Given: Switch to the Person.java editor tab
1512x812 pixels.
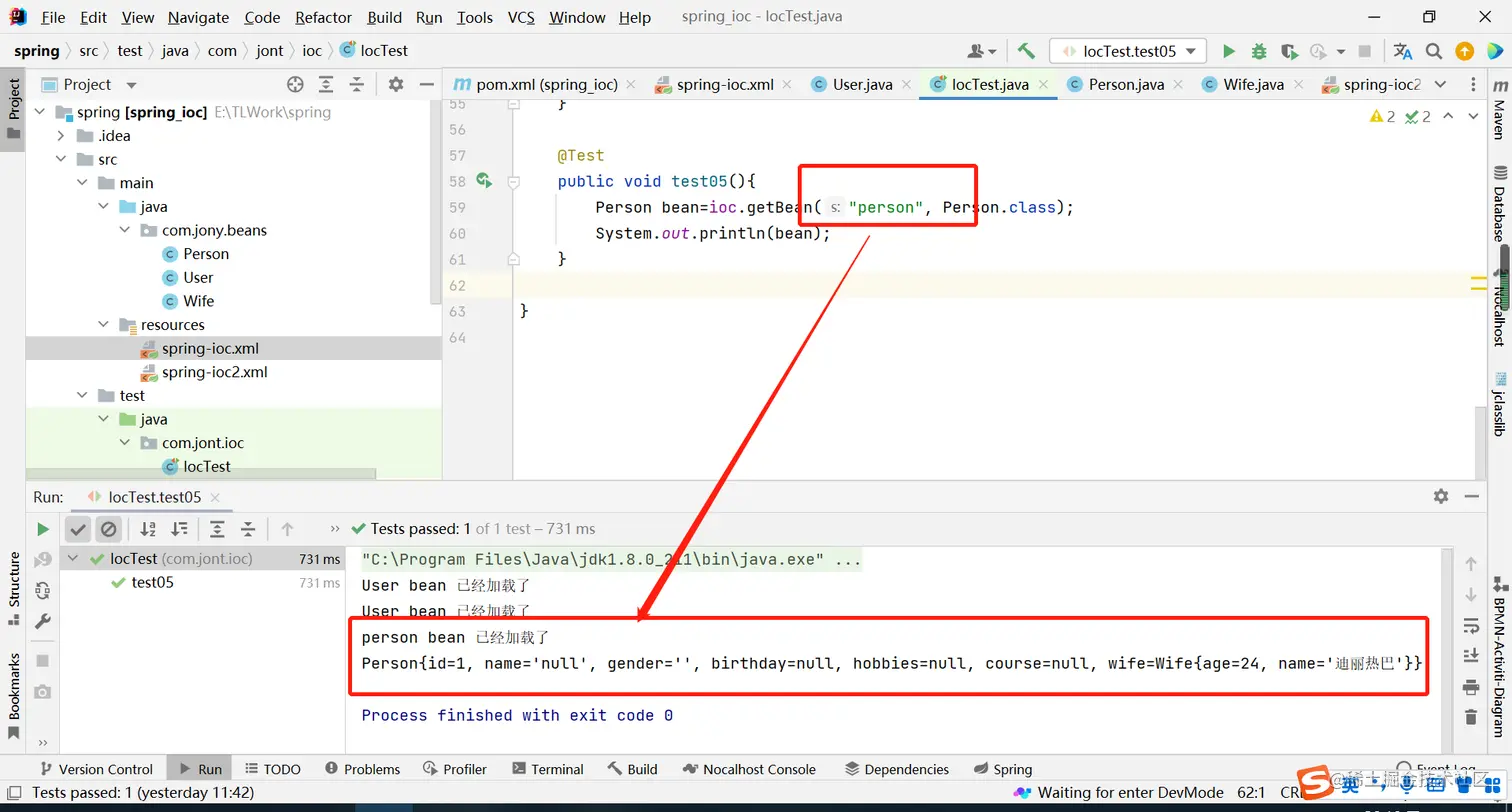Looking at the screenshot, I should tap(1125, 85).
